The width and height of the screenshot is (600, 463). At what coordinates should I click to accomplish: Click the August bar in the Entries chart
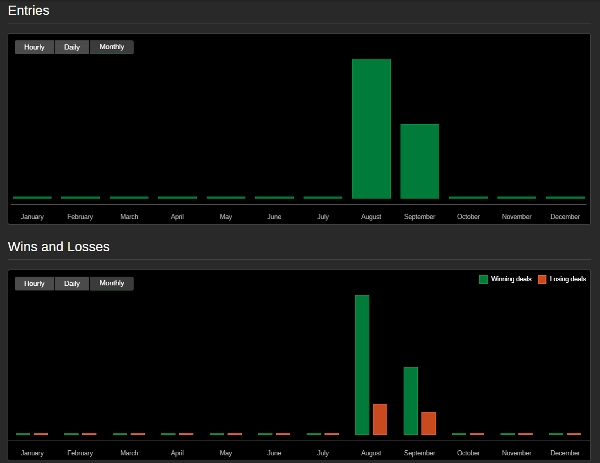pyautogui.click(x=371, y=129)
